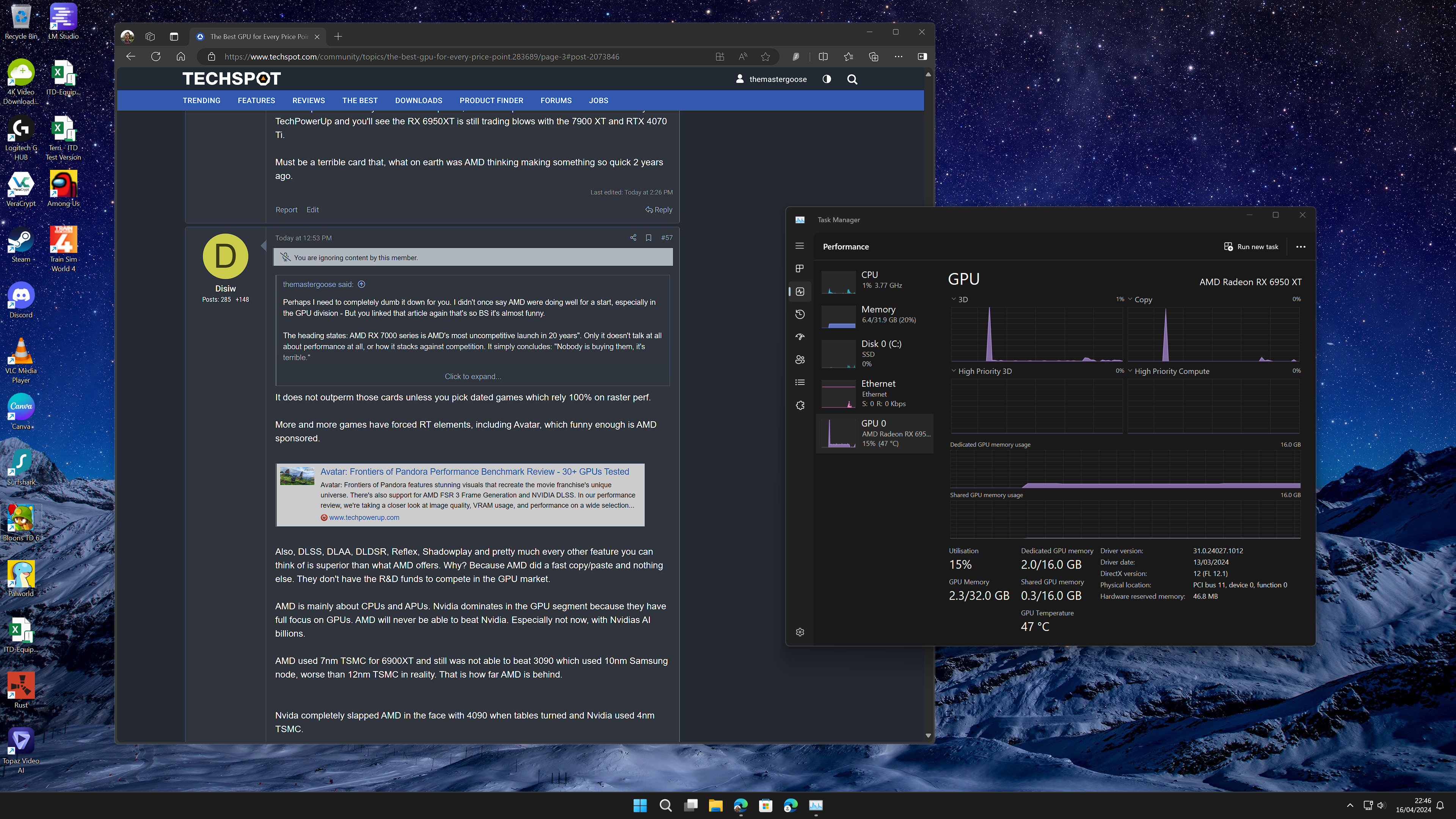The image size is (1456, 819).
Task: Toggle TechSpot dark/light theme icon
Action: (826, 79)
